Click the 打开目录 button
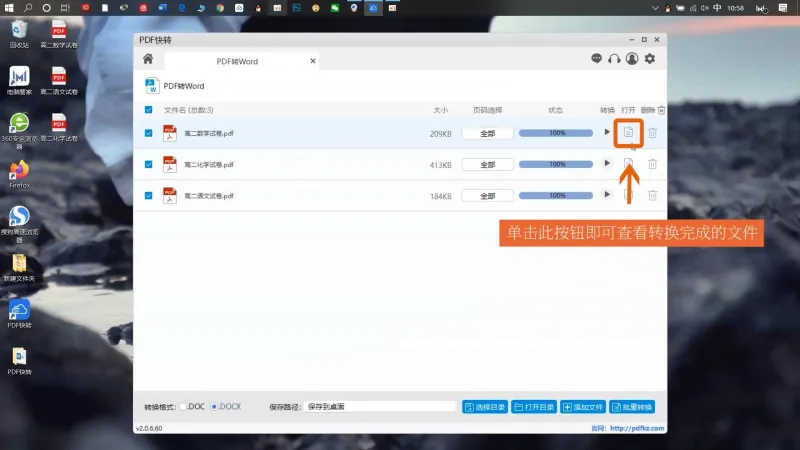800x450 pixels. [x=534, y=407]
